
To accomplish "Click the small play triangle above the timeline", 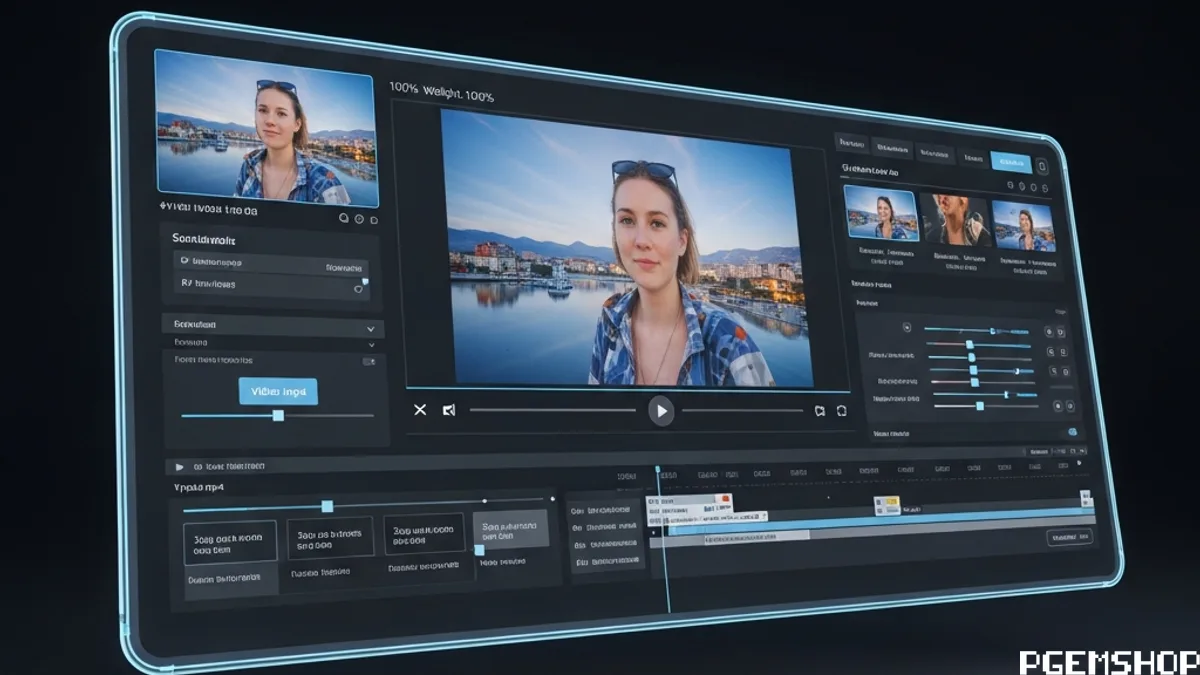I will (180, 467).
